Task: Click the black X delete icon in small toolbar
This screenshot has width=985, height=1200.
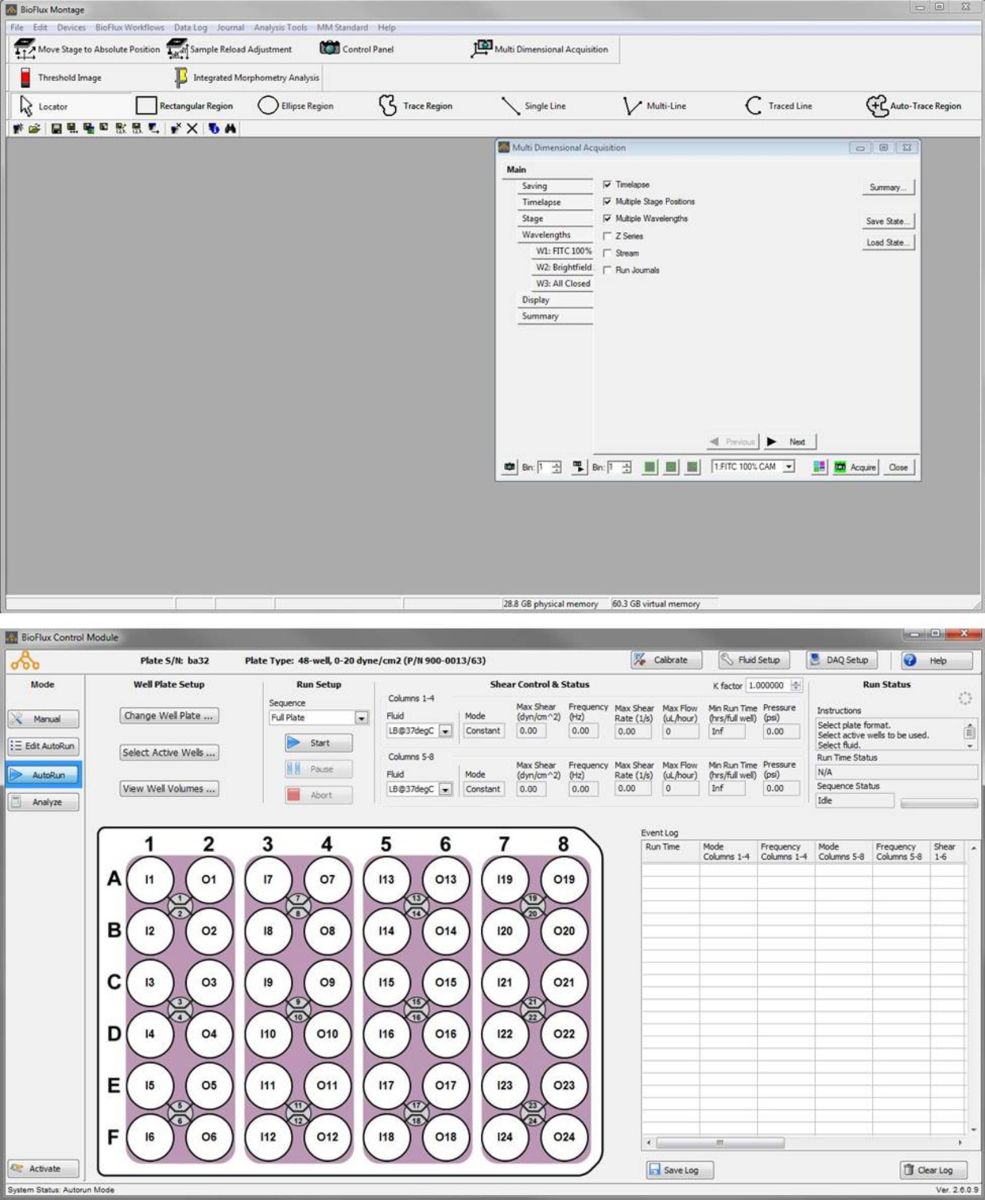Action: click(192, 129)
